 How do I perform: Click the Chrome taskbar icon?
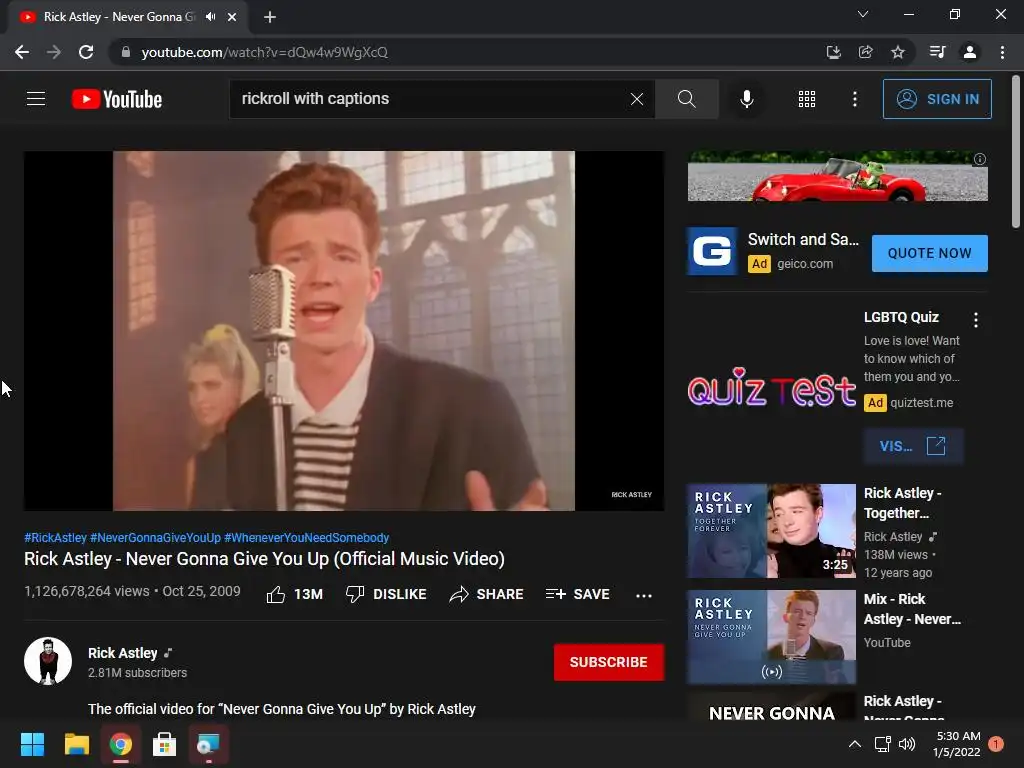coord(120,744)
